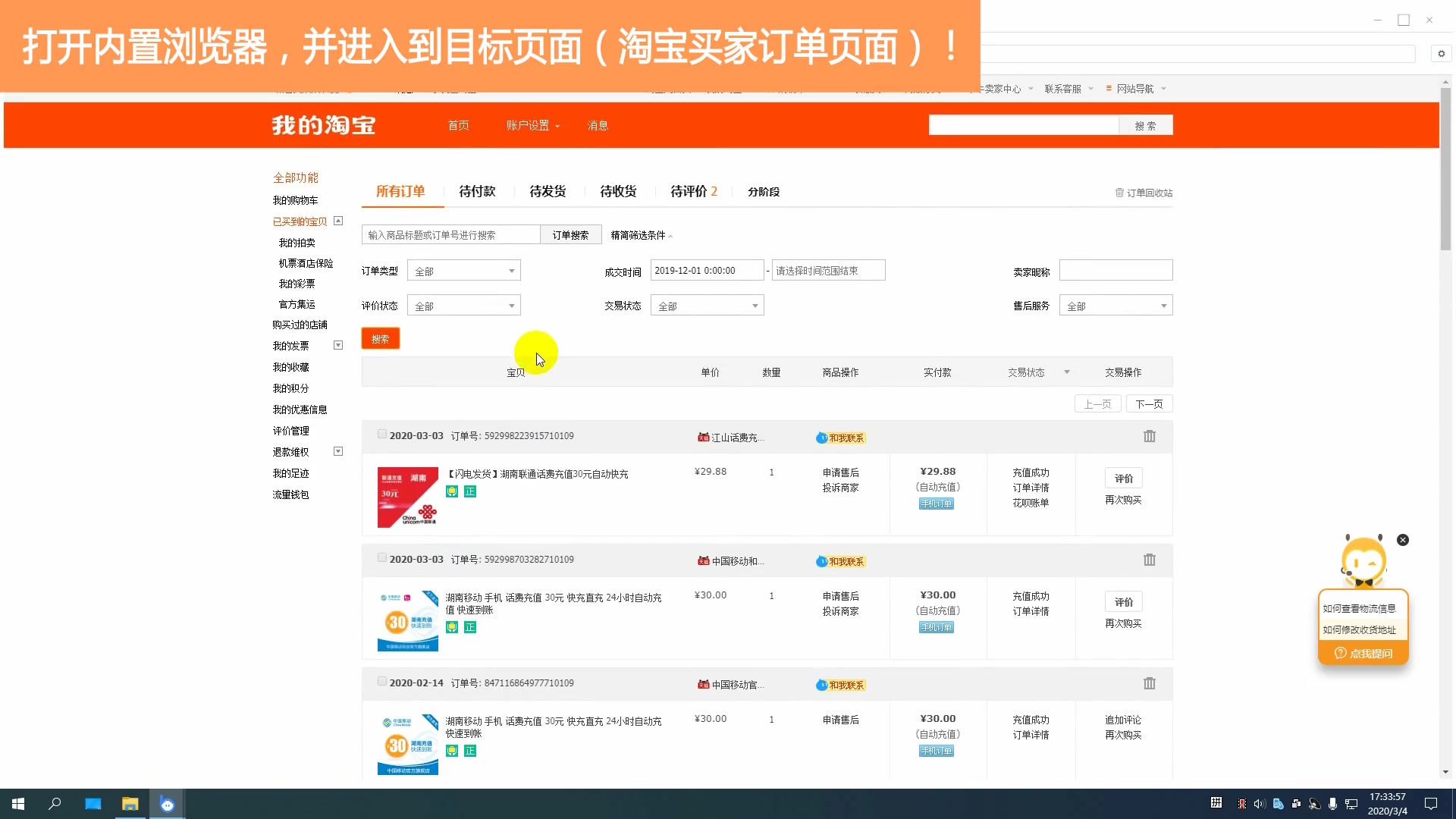The height and width of the screenshot is (819, 1456).
Task: Click the guarantee shield badge on the 湖南联通 order
Action: point(452,491)
